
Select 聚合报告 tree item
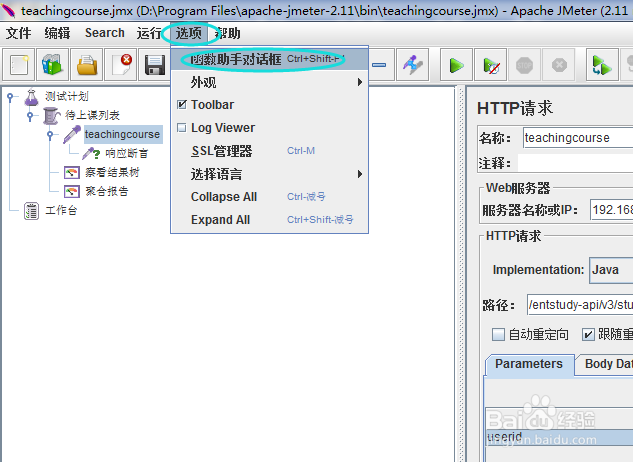pyautogui.click(x=107, y=191)
